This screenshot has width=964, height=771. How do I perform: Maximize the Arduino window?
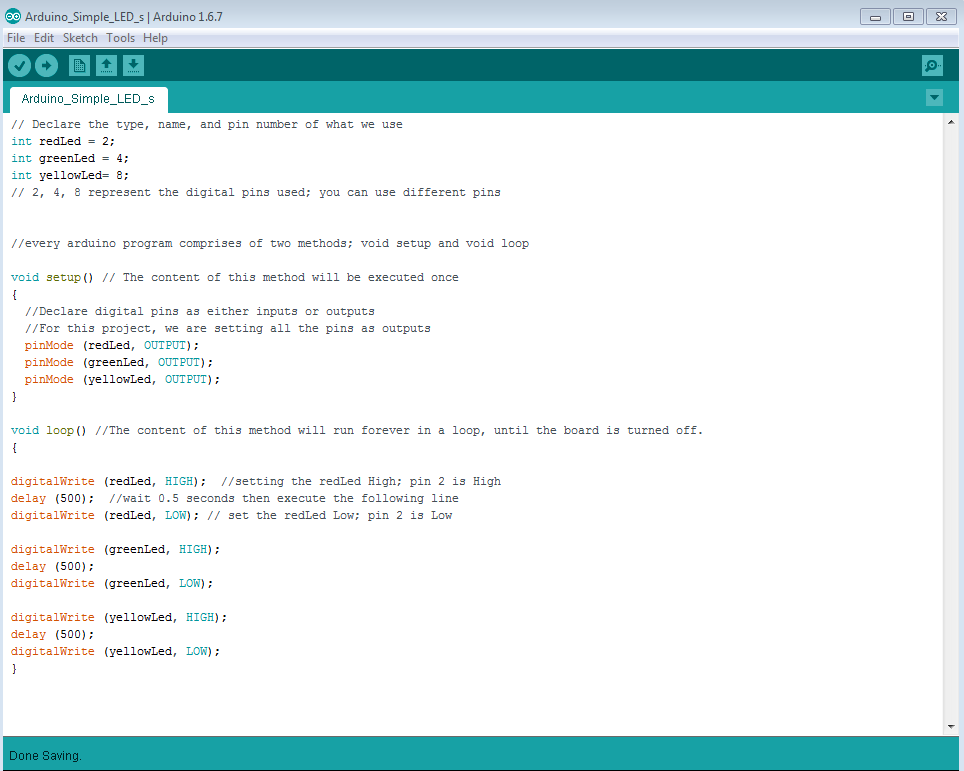tap(908, 16)
